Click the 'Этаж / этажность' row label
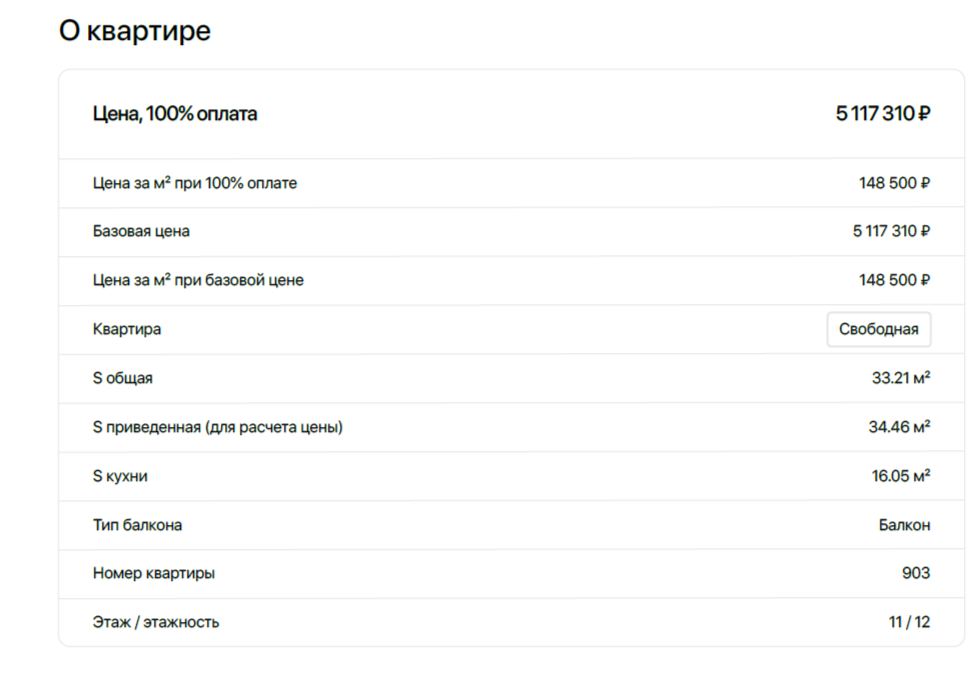Image resolution: width=967 pixels, height=674 pixels. click(156, 622)
